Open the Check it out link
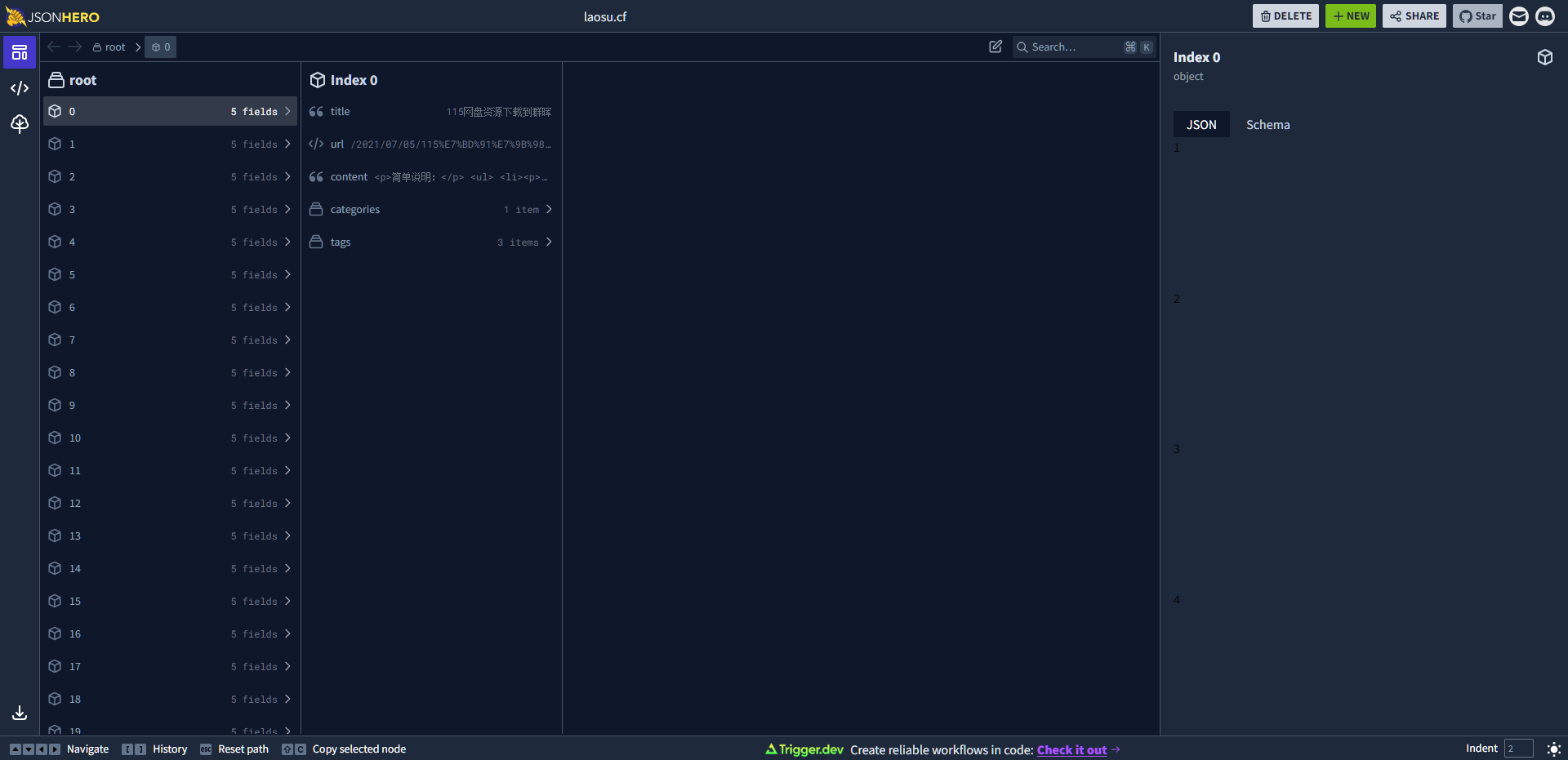Screen dimensions: 1568x760 1071,749
